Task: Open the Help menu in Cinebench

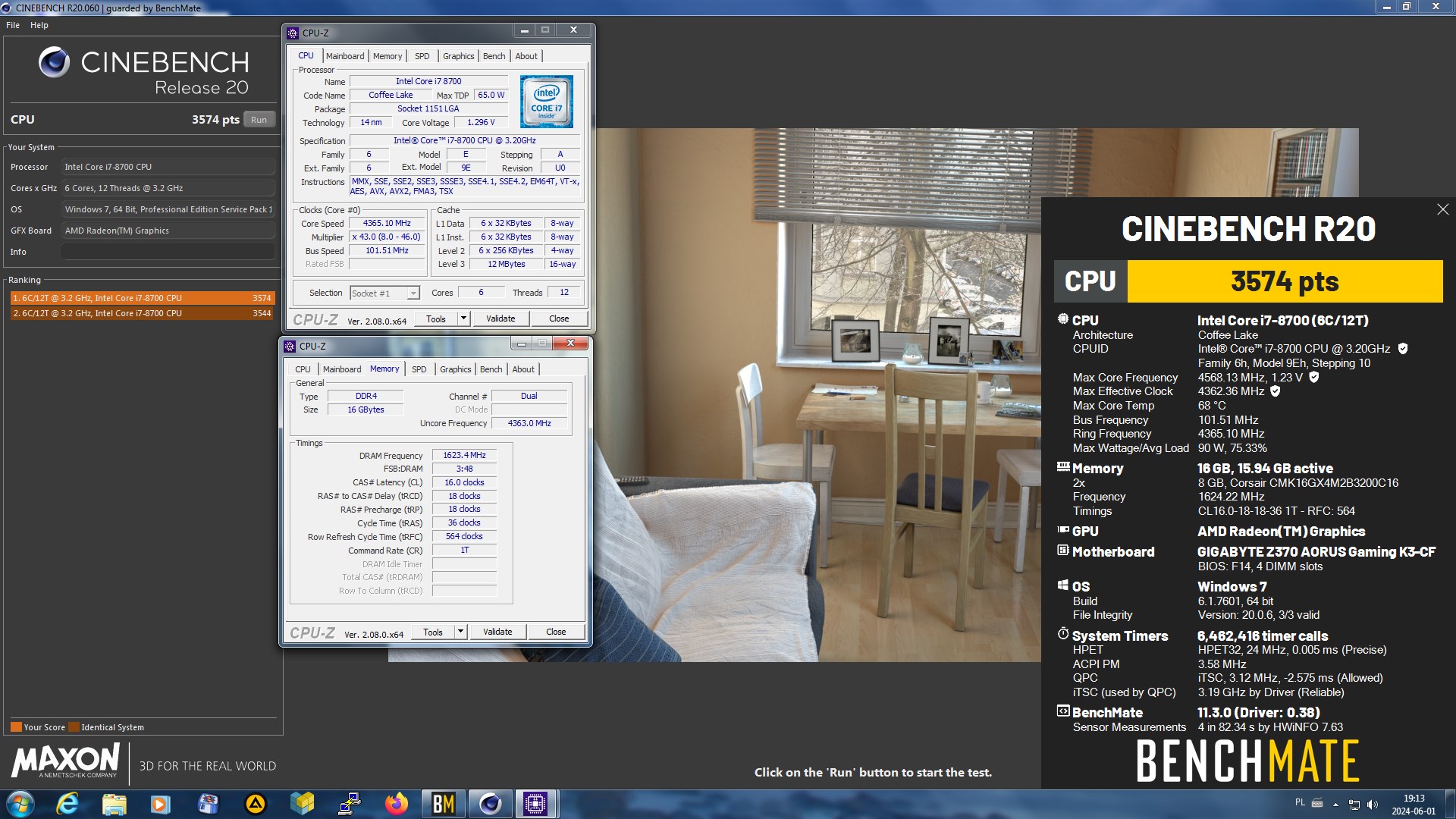Action: click(39, 25)
